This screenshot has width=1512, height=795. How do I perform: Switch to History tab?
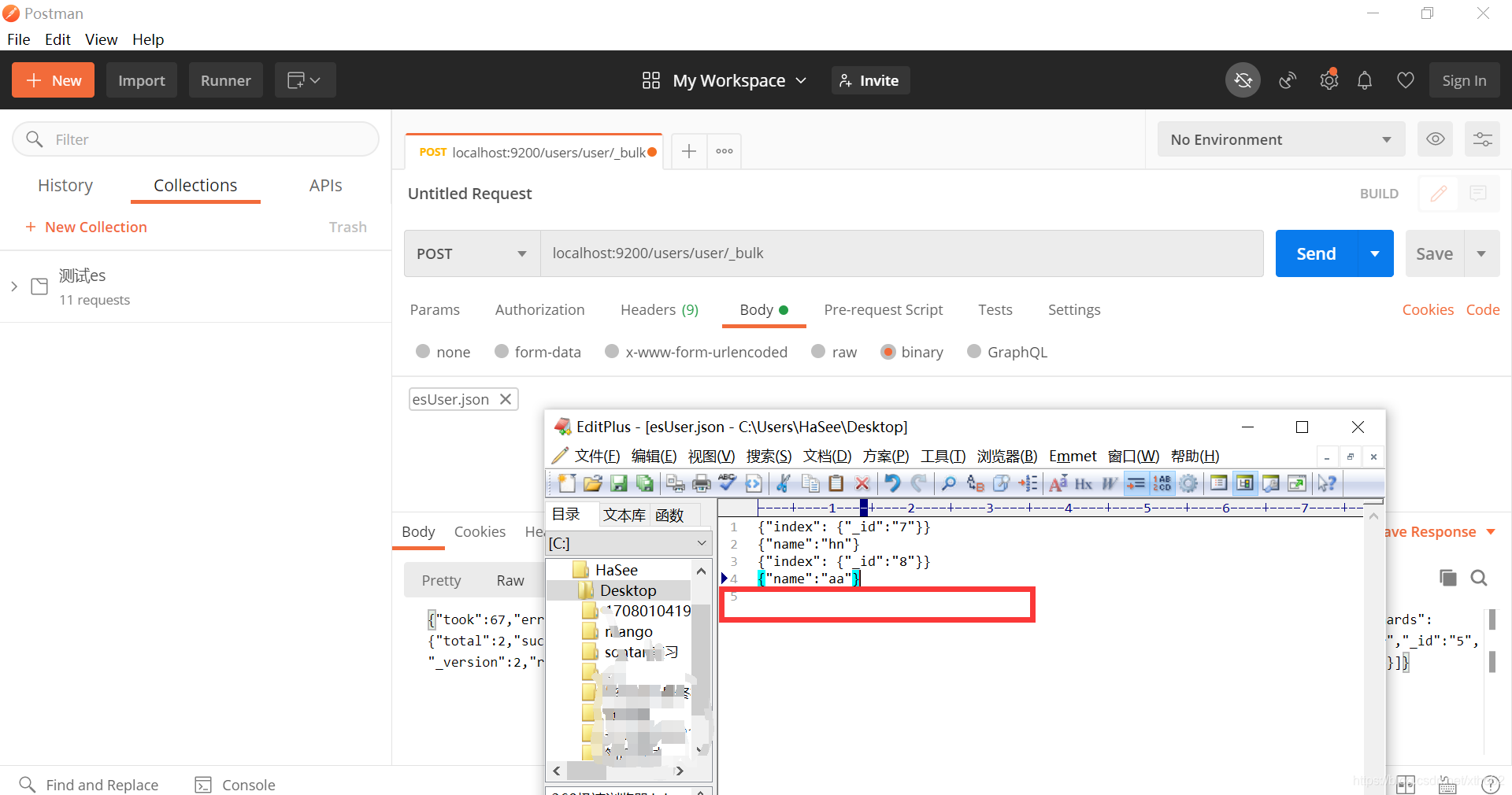point(65,185)
